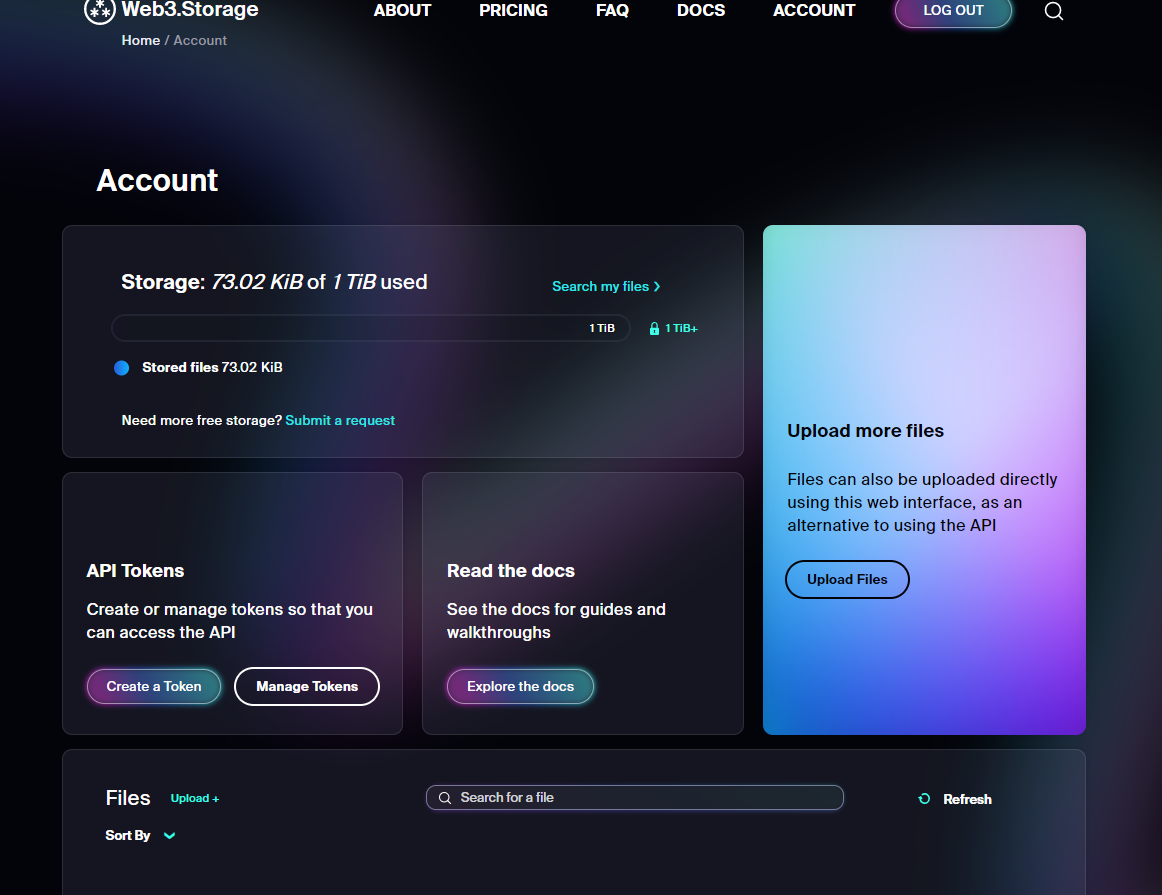Click the storage usage progress bar
The height and width of the screenshot is (895, 1162).
click(371, 328)
